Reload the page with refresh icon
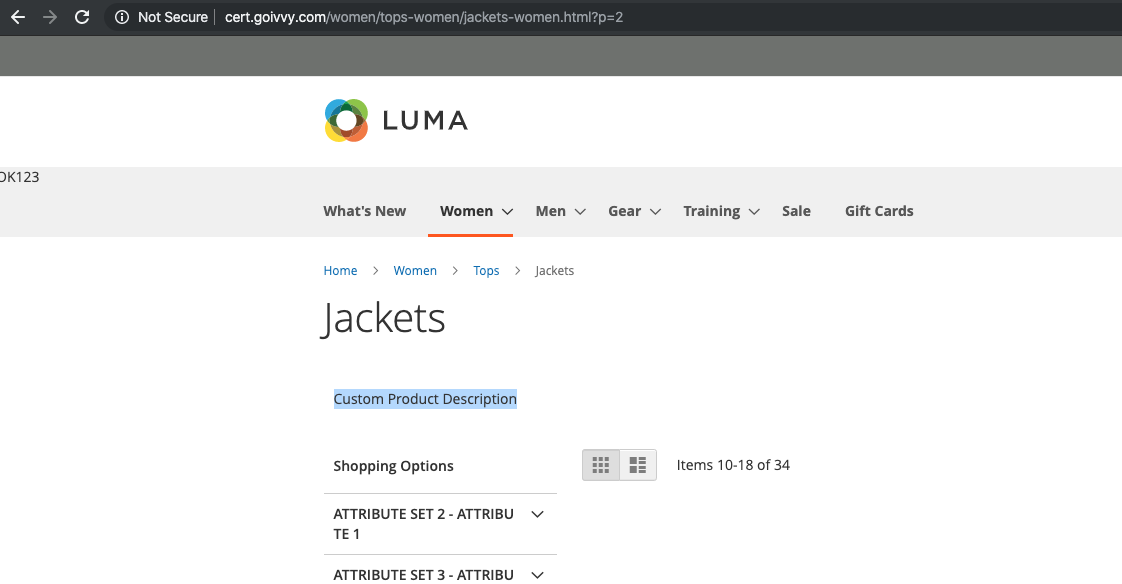The width and height of the screenshot is (1122, 584). tap(82, 17)
